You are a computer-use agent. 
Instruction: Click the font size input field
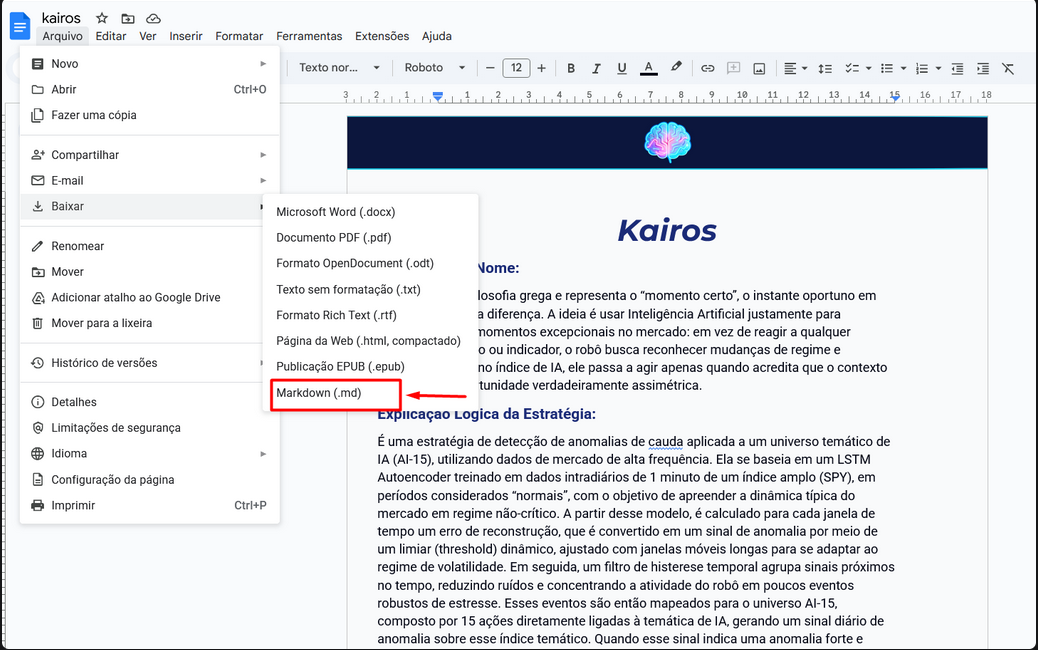coord(516,68)
